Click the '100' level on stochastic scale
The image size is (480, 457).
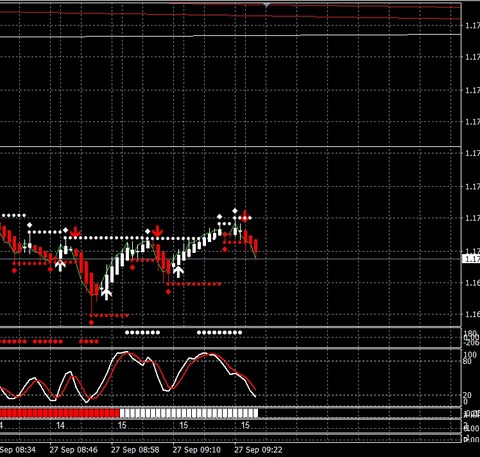[470, 355]
